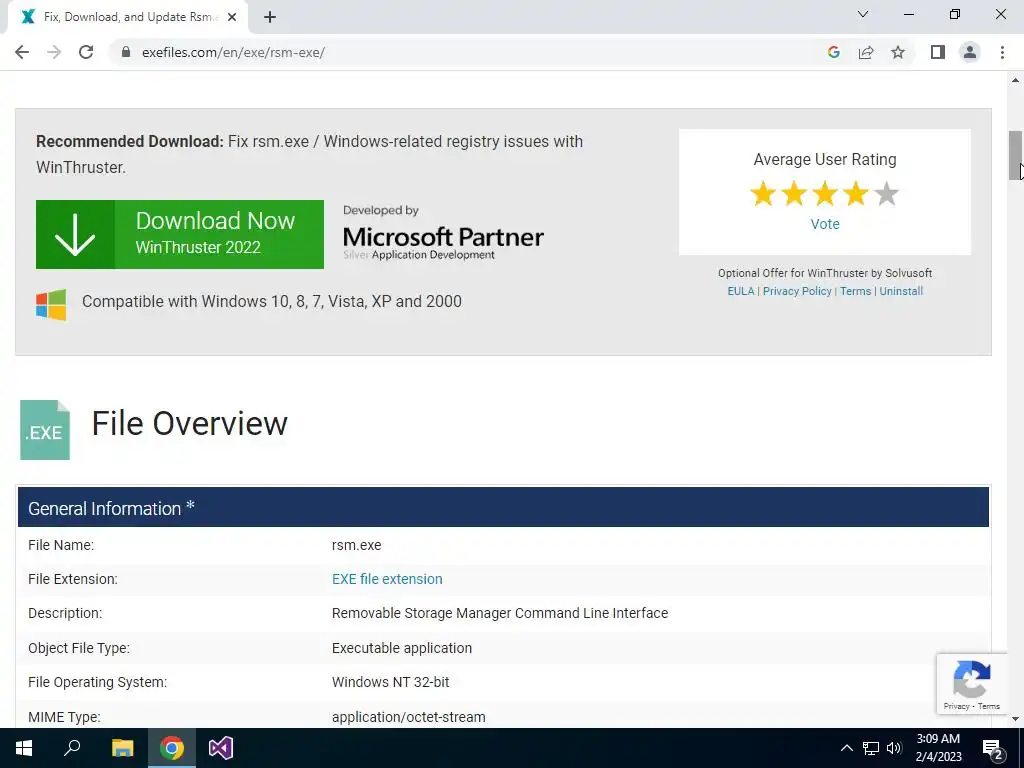This screenshot has height=768, width=1024.
Task: Show hidden system tray icons
Action: 846,748
